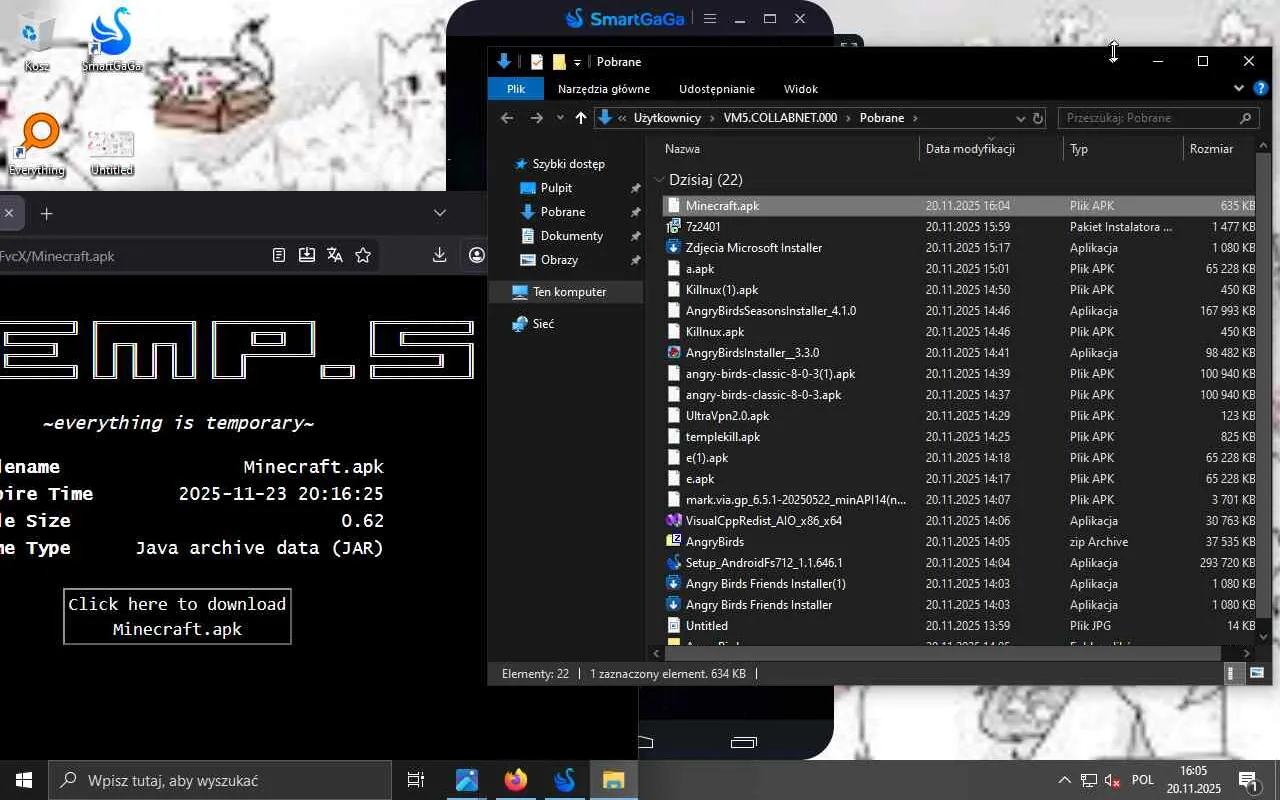Image resolution: width=1280 pixels, height=800 pixels.
Task: Click the volume icon in the system tray
Action: coord(1112,780)
